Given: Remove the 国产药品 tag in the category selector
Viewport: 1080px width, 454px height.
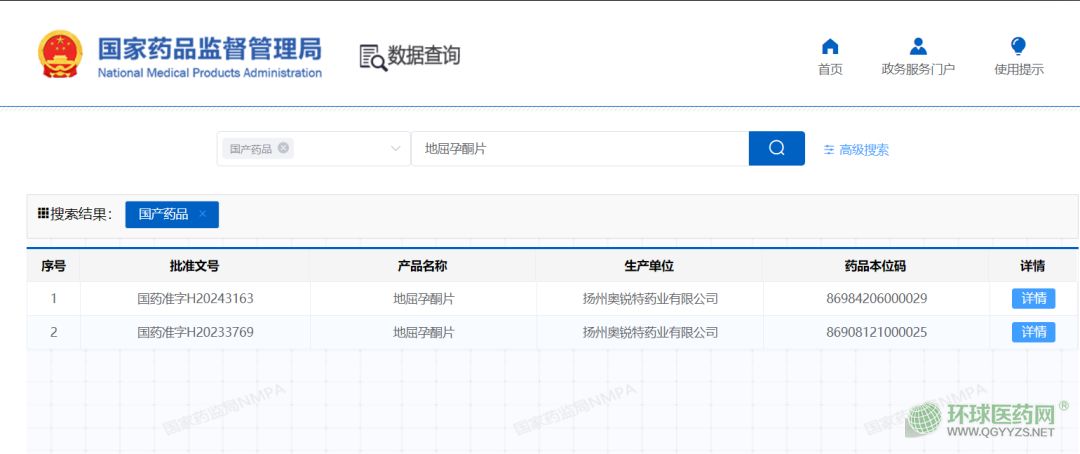Looking at the screenshot, I should [284, 148].
